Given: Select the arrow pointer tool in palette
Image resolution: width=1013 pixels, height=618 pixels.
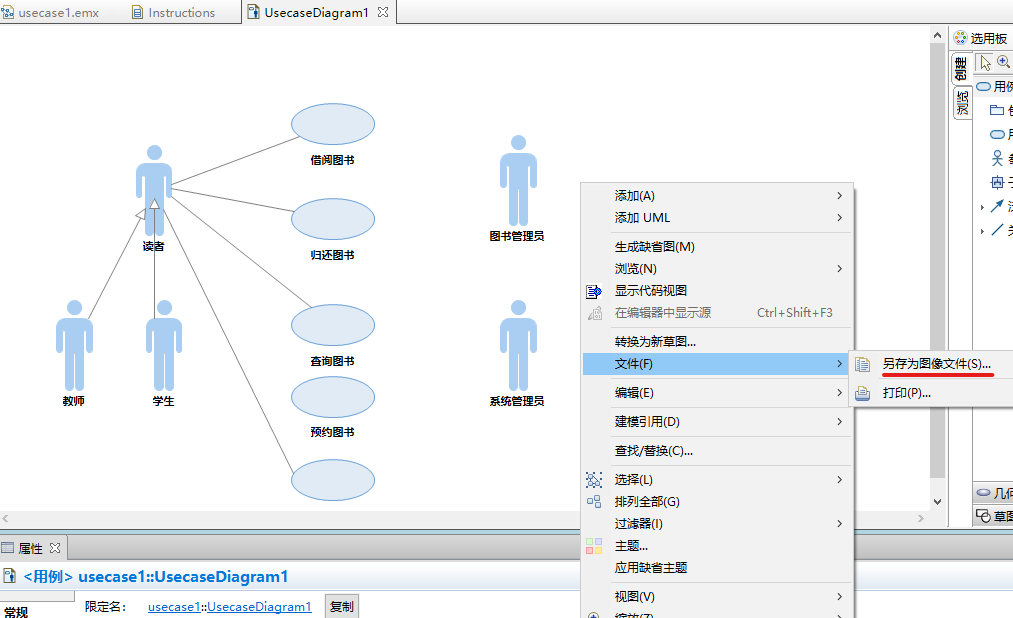Looking at the screenshot, I should (986, 62).
